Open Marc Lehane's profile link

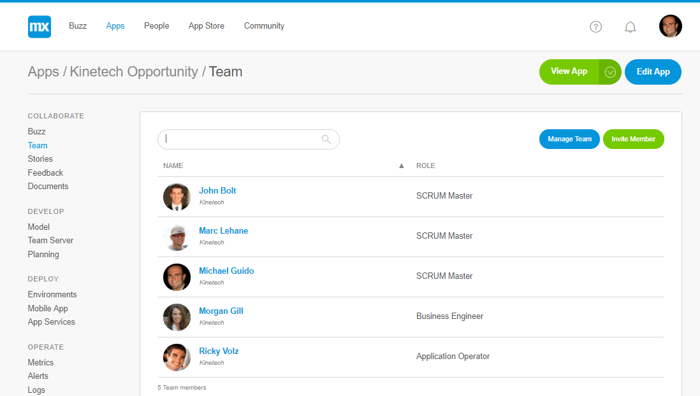(223, 231)
